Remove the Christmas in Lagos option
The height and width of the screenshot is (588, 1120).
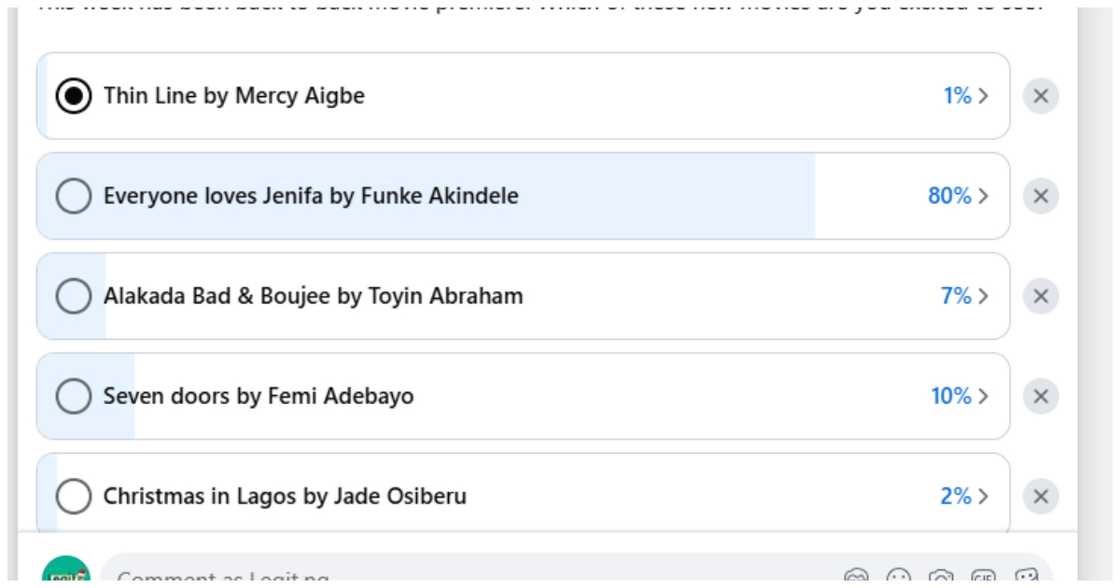point(1040,496)
